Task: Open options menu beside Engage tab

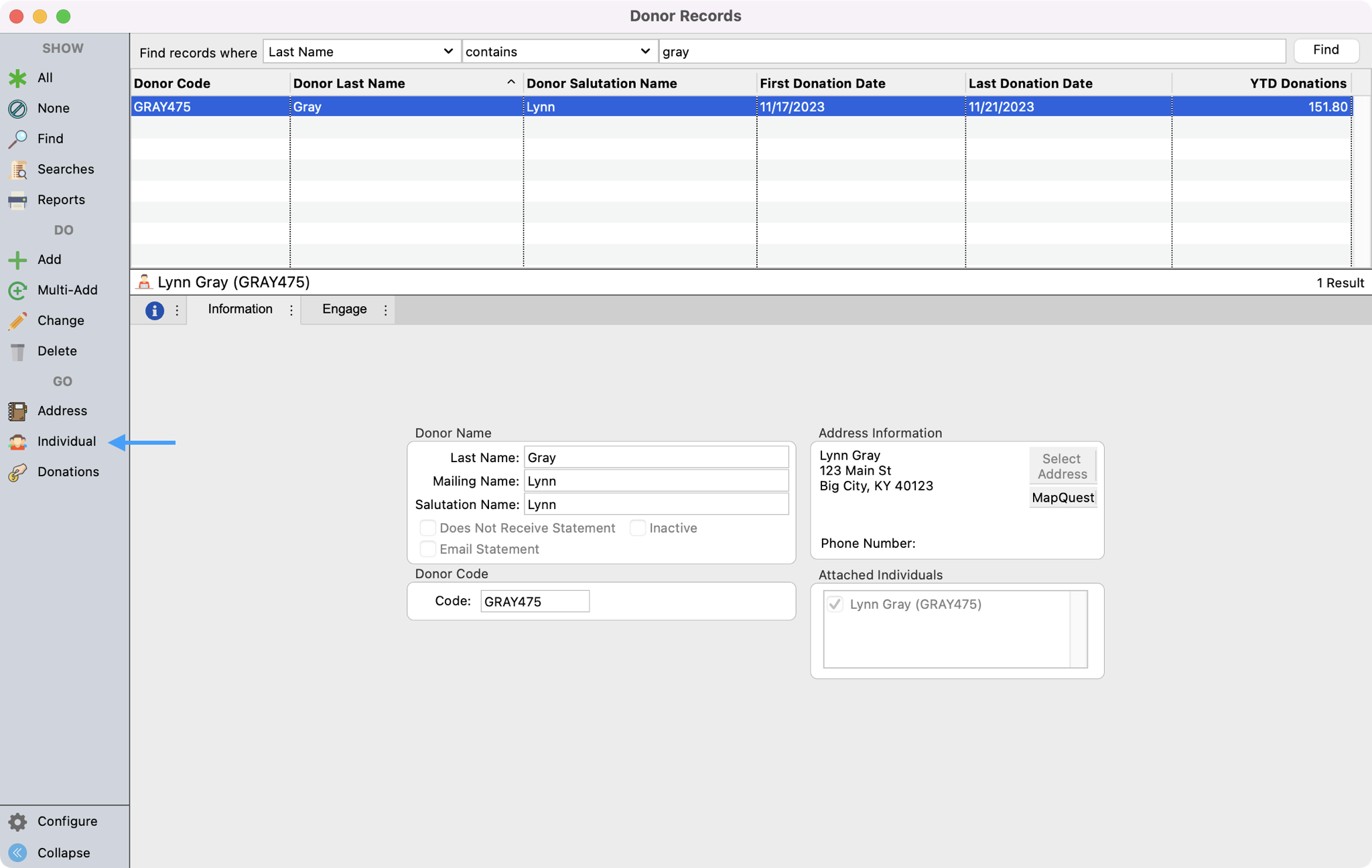Action: 385,310
